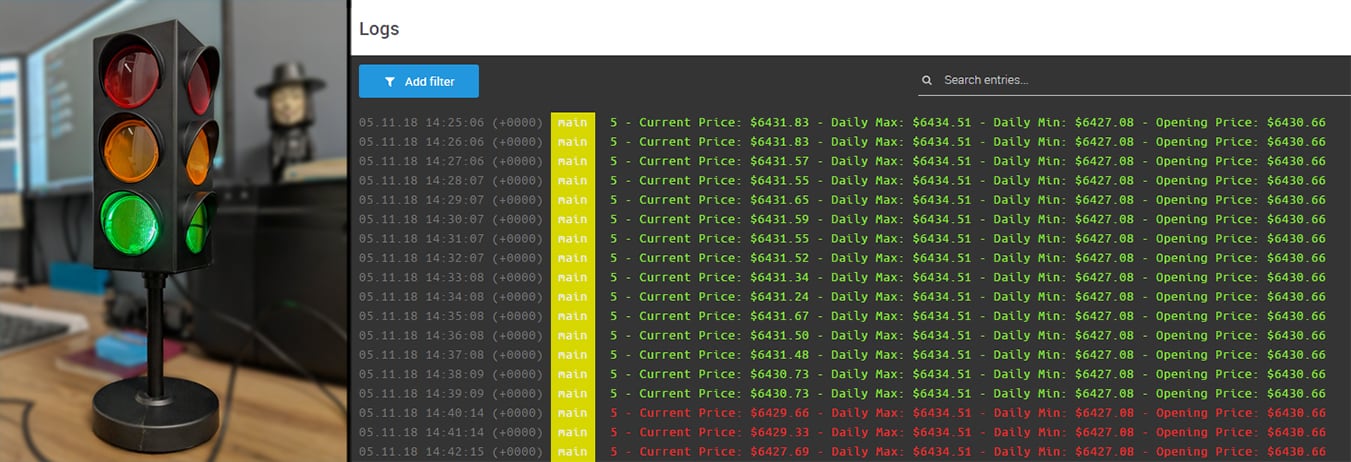Open the log entry showing Current Price $6427.69
The image size is (1351, 462).
pyautogui.click(x=967, y=451)
